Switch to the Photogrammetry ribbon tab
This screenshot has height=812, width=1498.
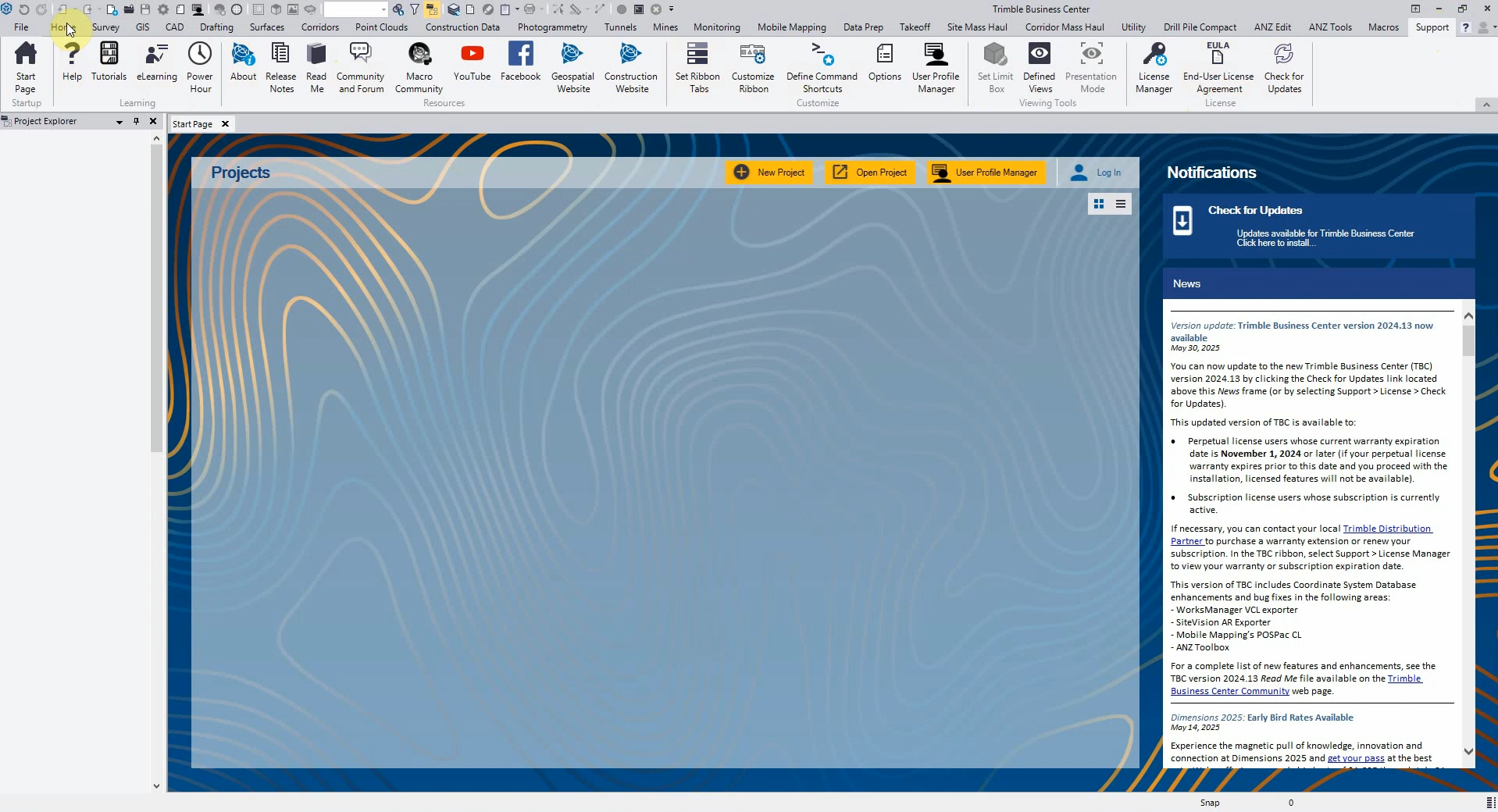(551, 27)
